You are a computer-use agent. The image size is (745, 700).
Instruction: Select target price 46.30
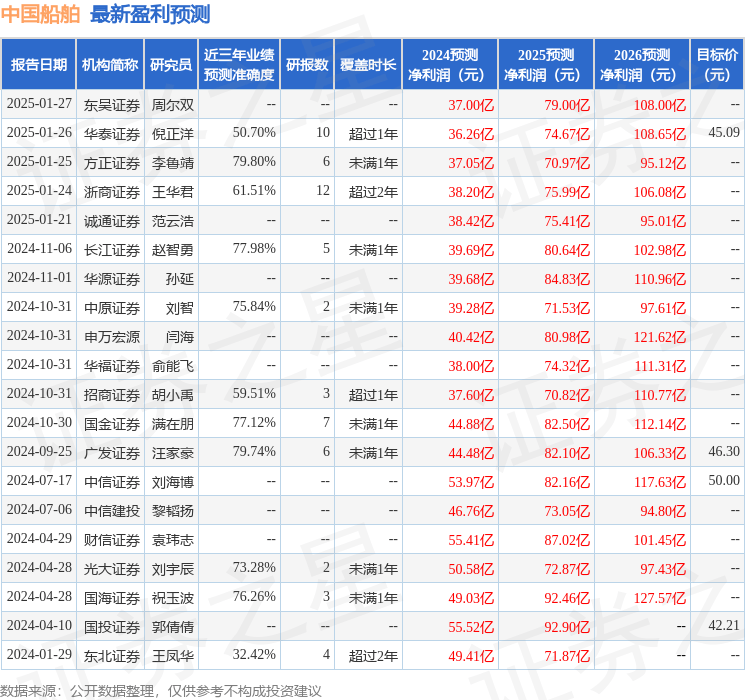[724, 451]
